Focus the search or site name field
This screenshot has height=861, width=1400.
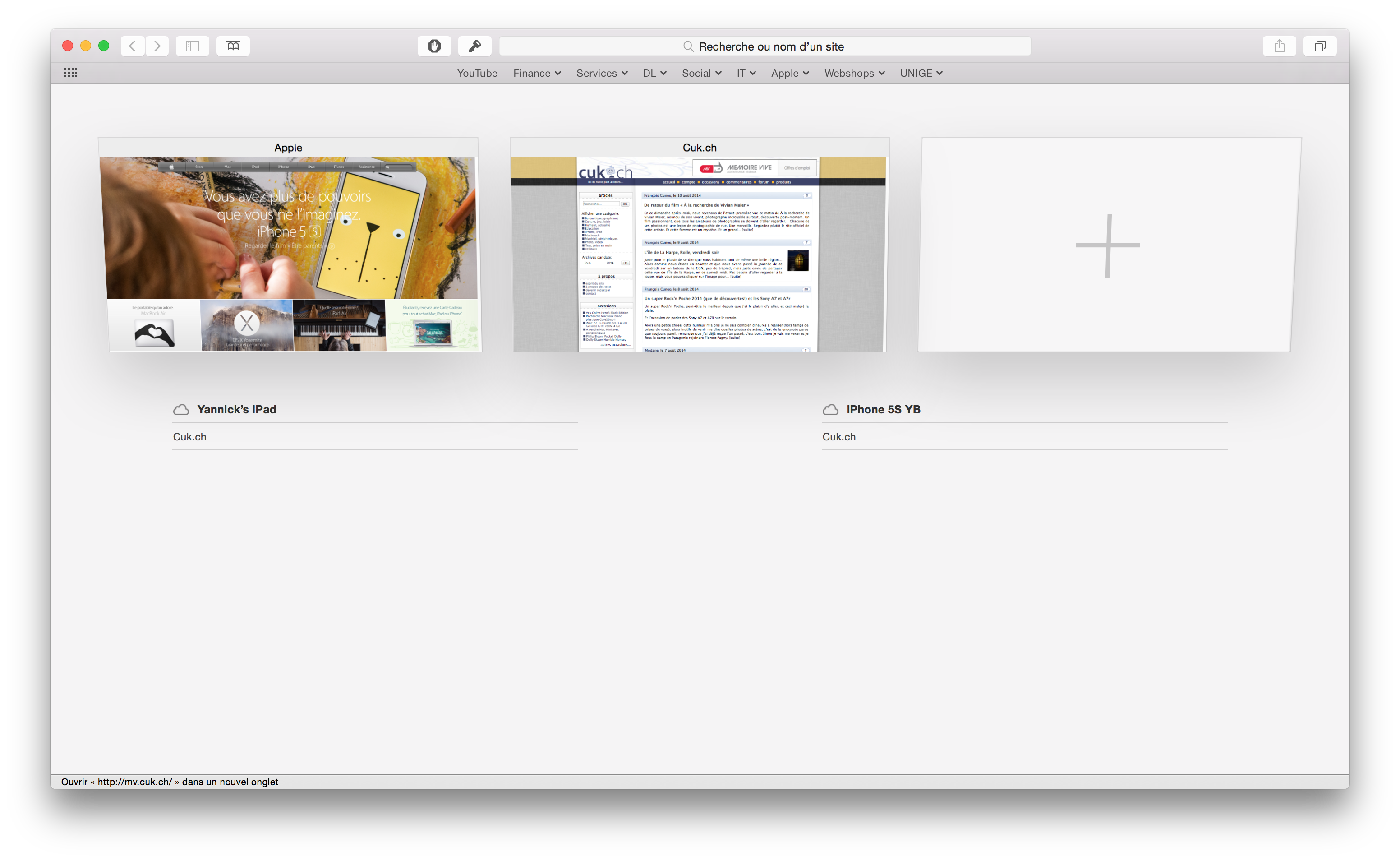coord(765,46)
